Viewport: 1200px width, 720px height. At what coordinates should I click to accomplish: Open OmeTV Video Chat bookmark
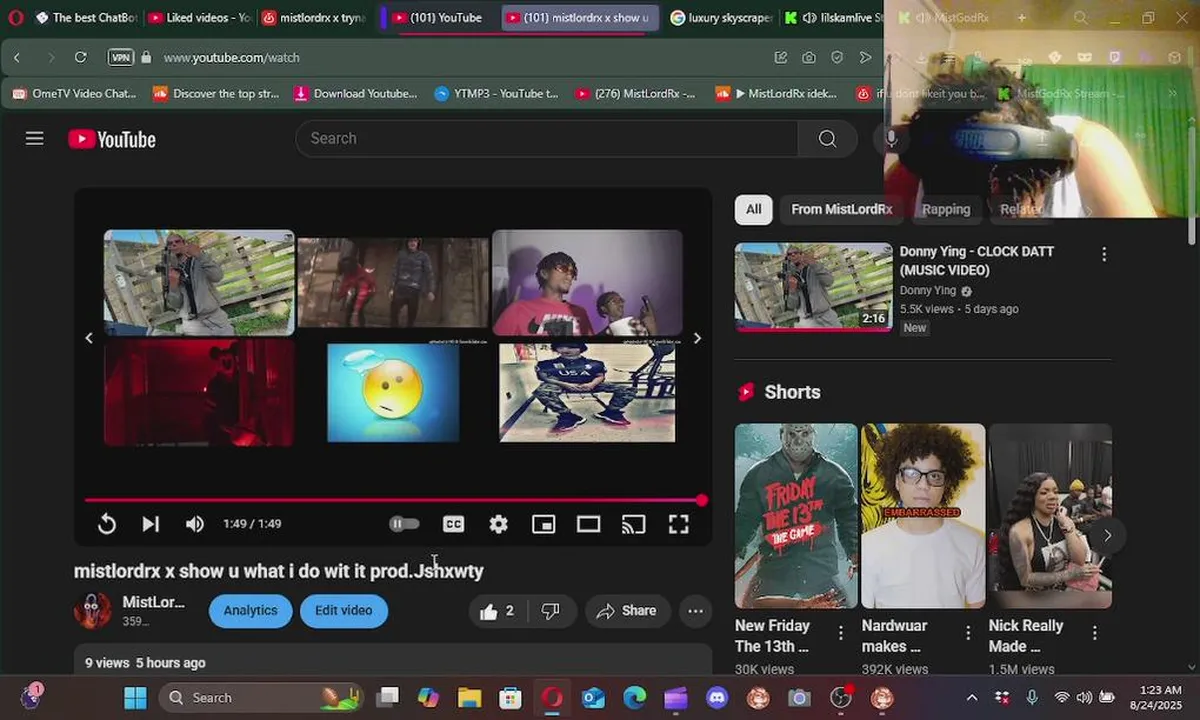pyautogui.click(x=75, y=94)
